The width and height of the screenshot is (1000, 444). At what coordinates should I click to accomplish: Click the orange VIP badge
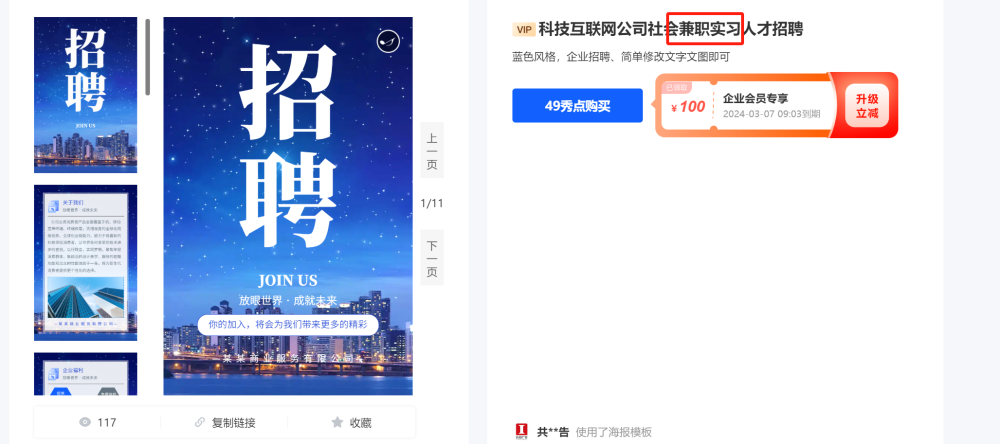click(524, 29)
